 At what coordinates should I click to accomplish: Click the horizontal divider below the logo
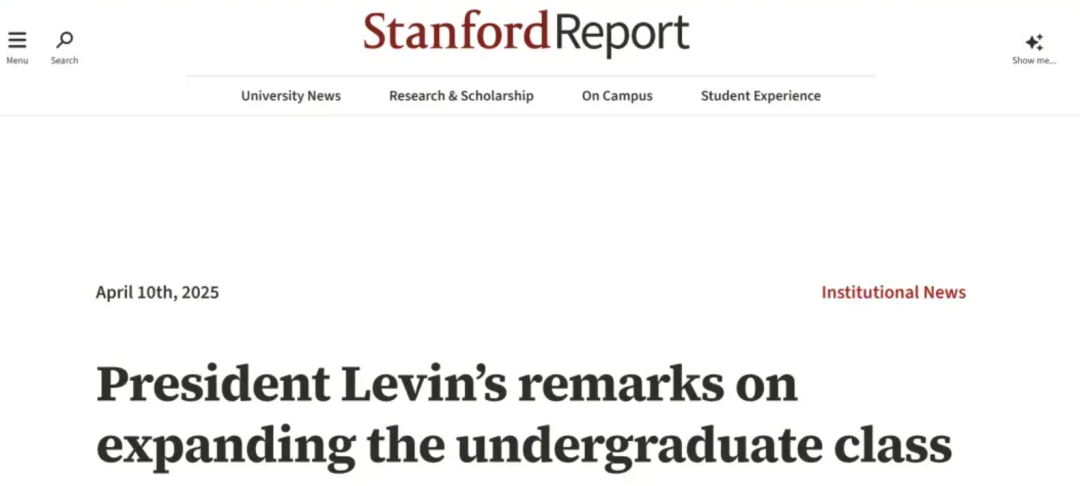coord(530,76)
